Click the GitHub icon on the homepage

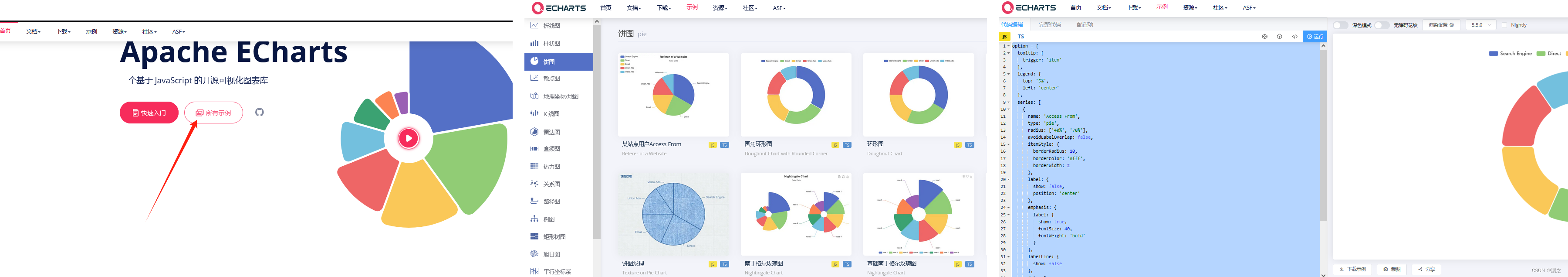pyautogui.click(x=259, y=112)
